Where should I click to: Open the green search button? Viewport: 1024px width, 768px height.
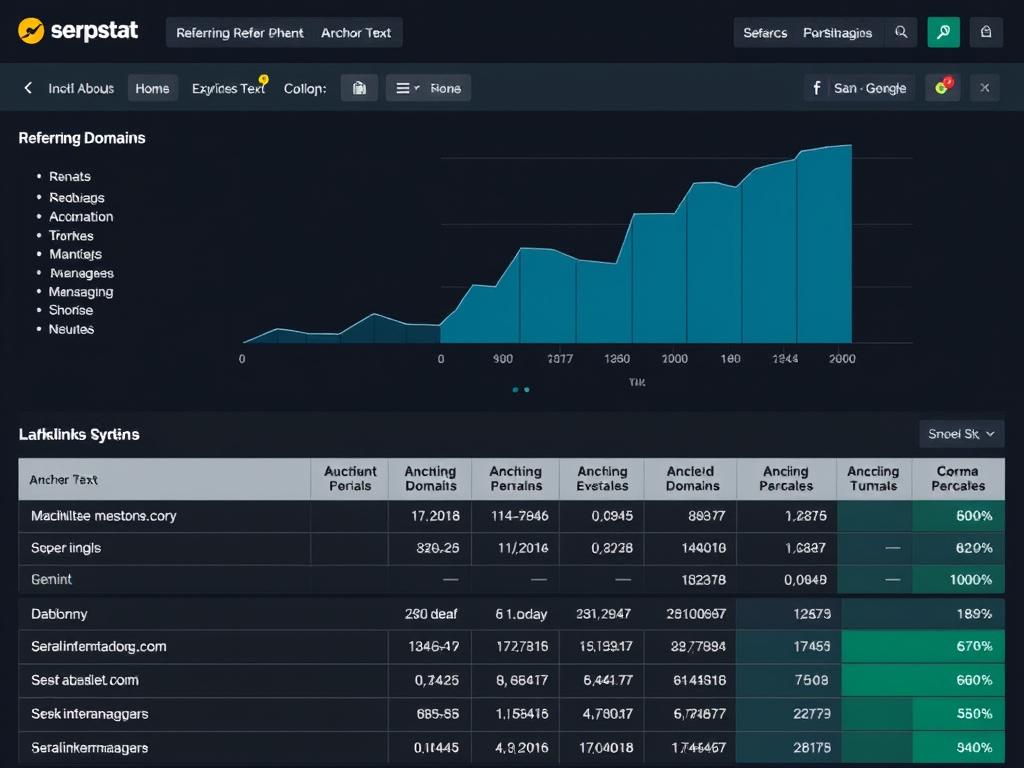[943, 31]
